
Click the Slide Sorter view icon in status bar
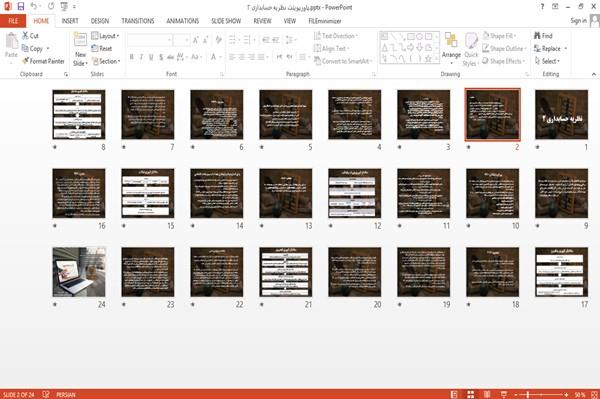pos(471,394)
